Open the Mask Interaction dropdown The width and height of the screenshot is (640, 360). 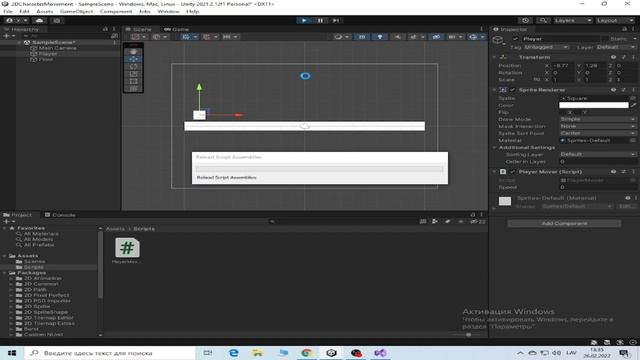(598, 126)
